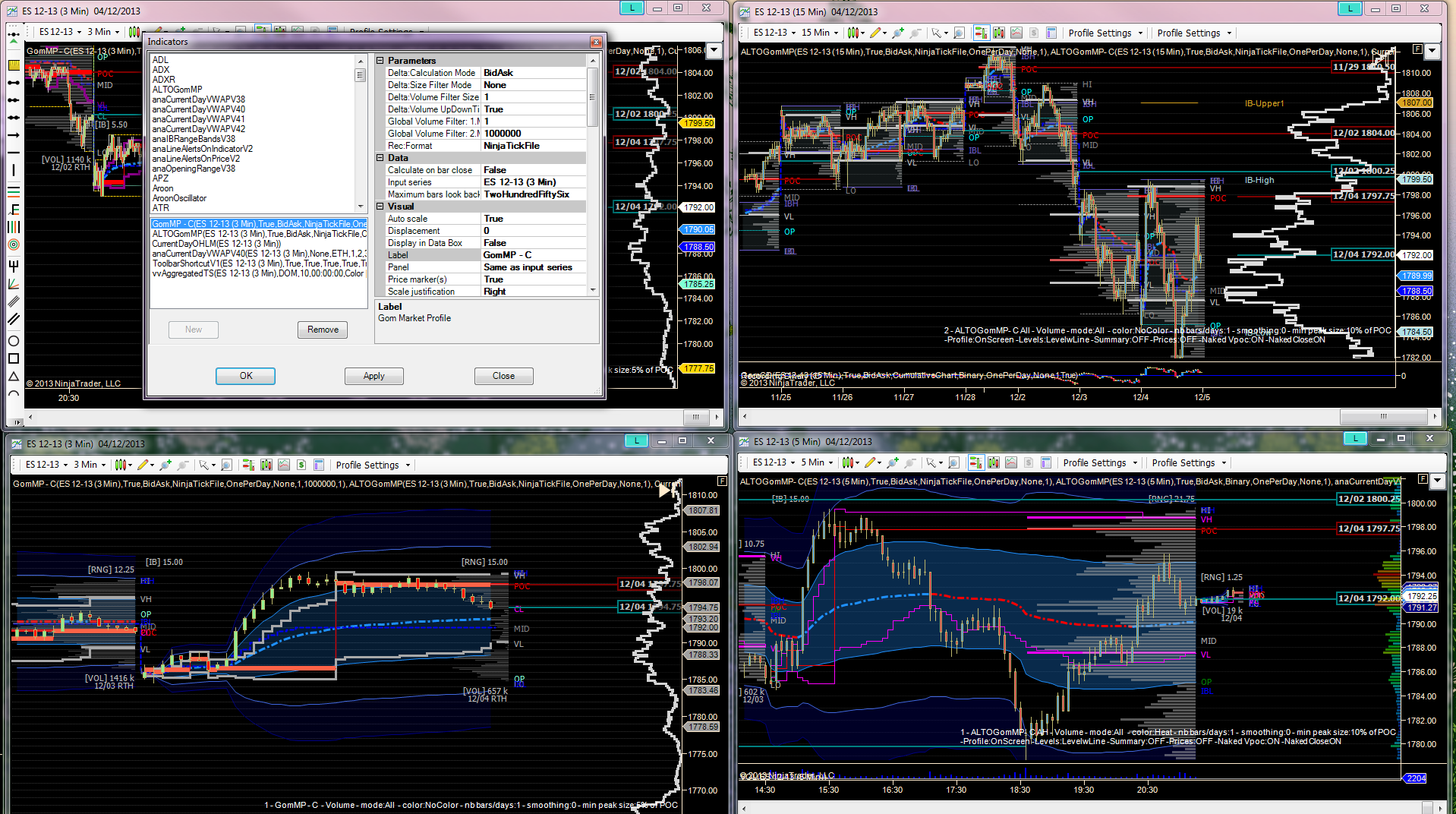Click the indicator list scrollbar down arrow
This screenshot has width=1456, height=814.
click(x=361, y=207)
